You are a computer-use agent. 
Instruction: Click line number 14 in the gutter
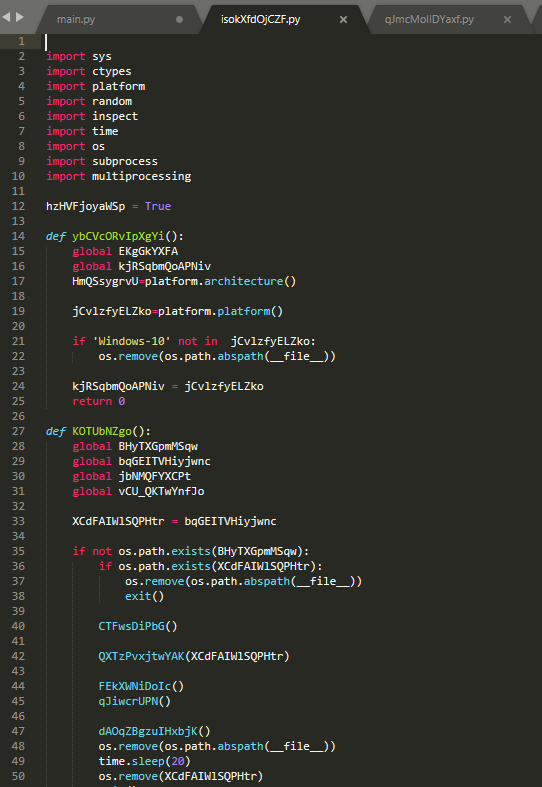(x=18, y=236)
